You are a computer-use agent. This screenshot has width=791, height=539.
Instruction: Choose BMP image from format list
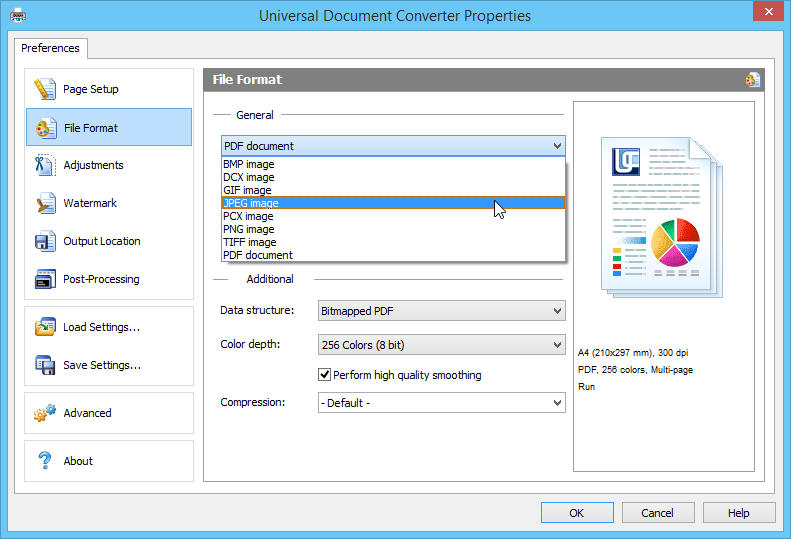tap(393, 164)
